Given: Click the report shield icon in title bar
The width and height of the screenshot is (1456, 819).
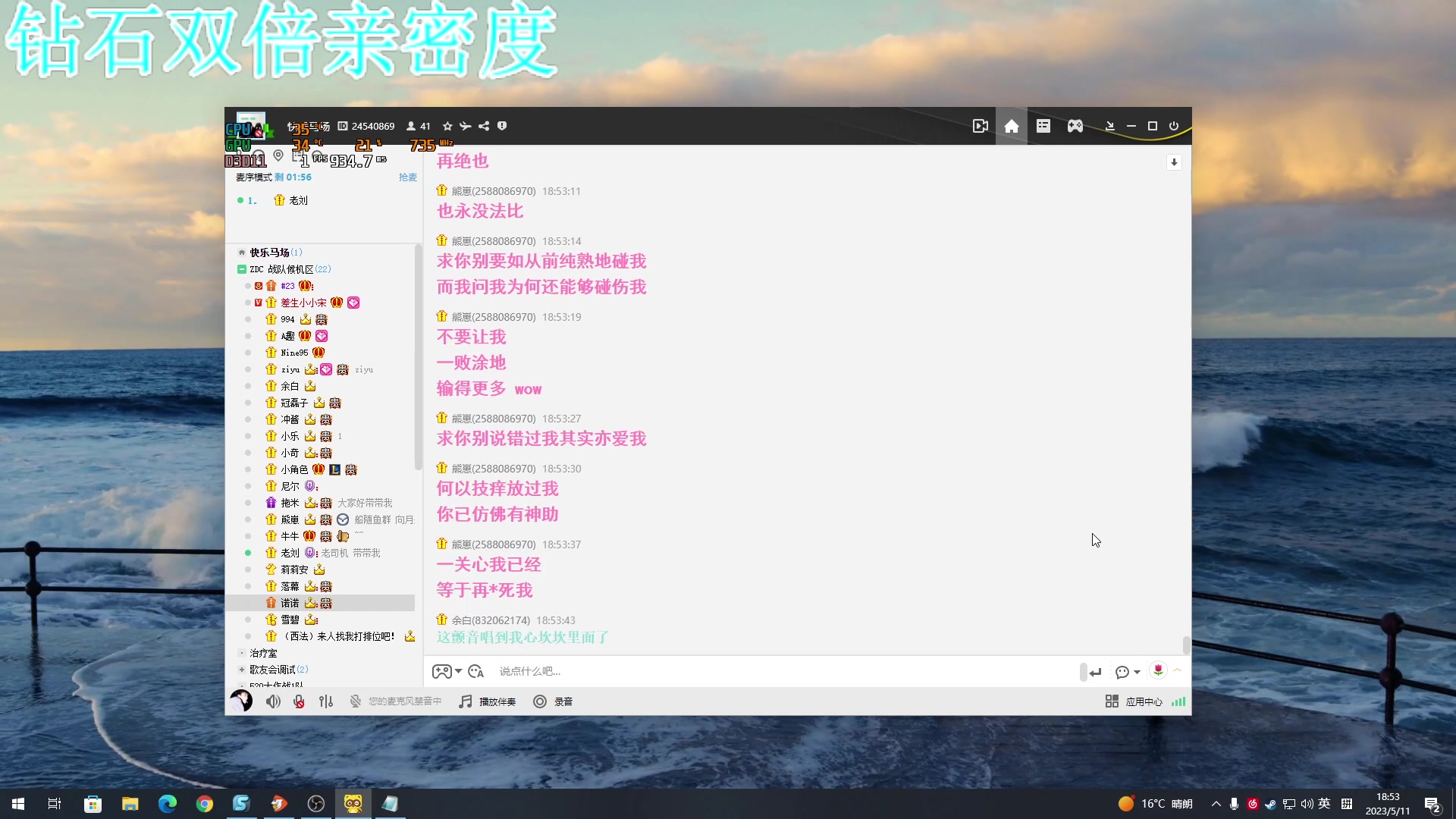Looking at the screenshot, I should (x=502, y=126).
